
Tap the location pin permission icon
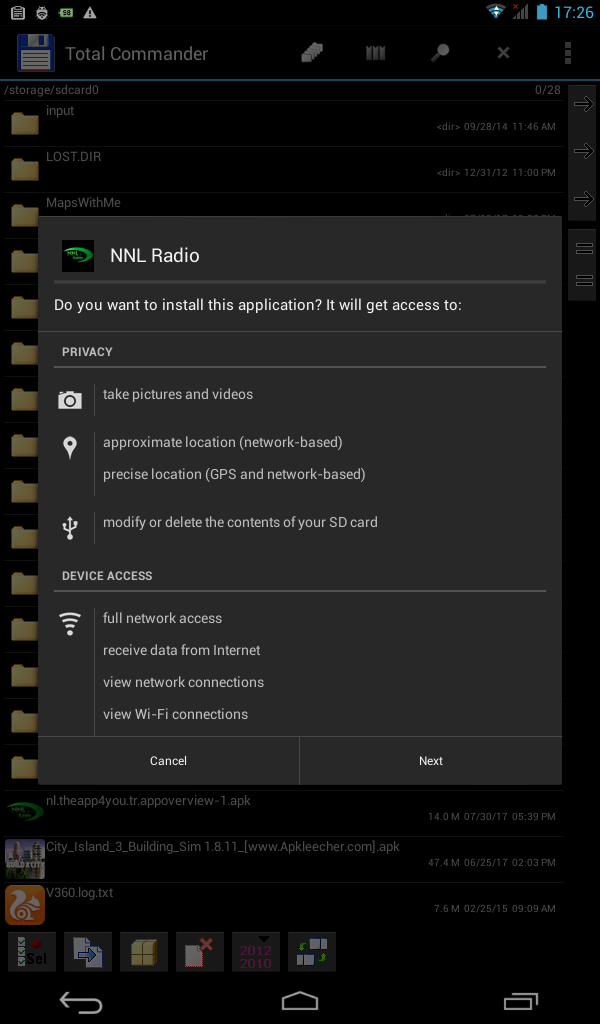(x=70, y=448)
